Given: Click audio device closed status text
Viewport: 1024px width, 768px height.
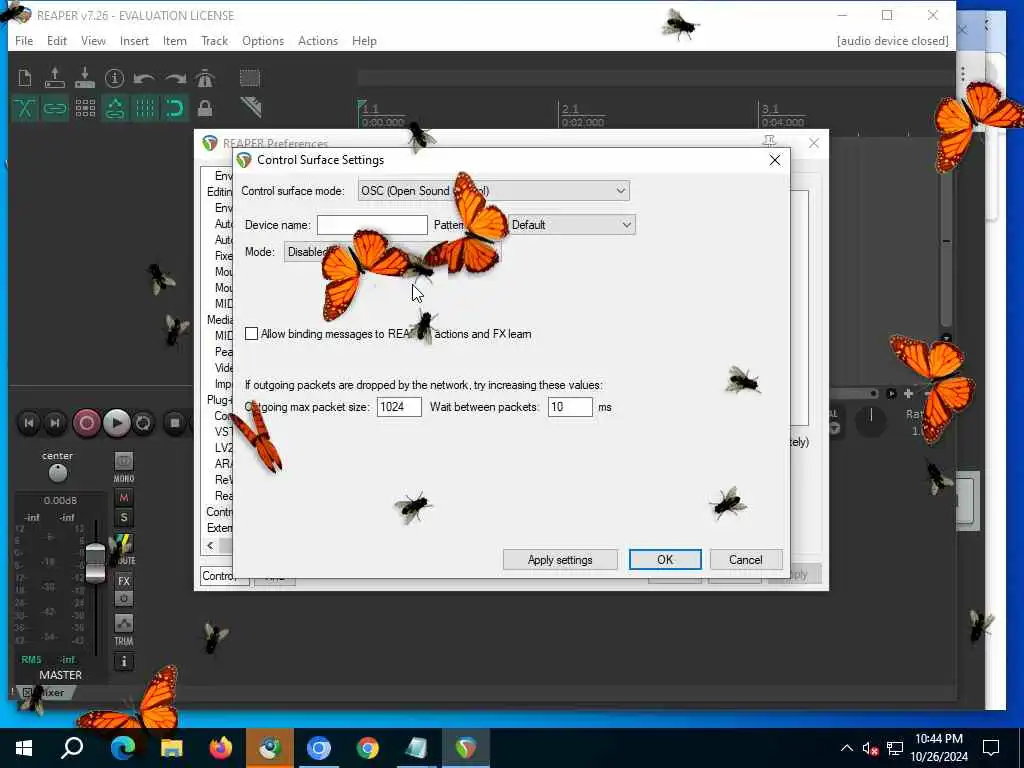Looking at the screenshot, I should 892,40.
